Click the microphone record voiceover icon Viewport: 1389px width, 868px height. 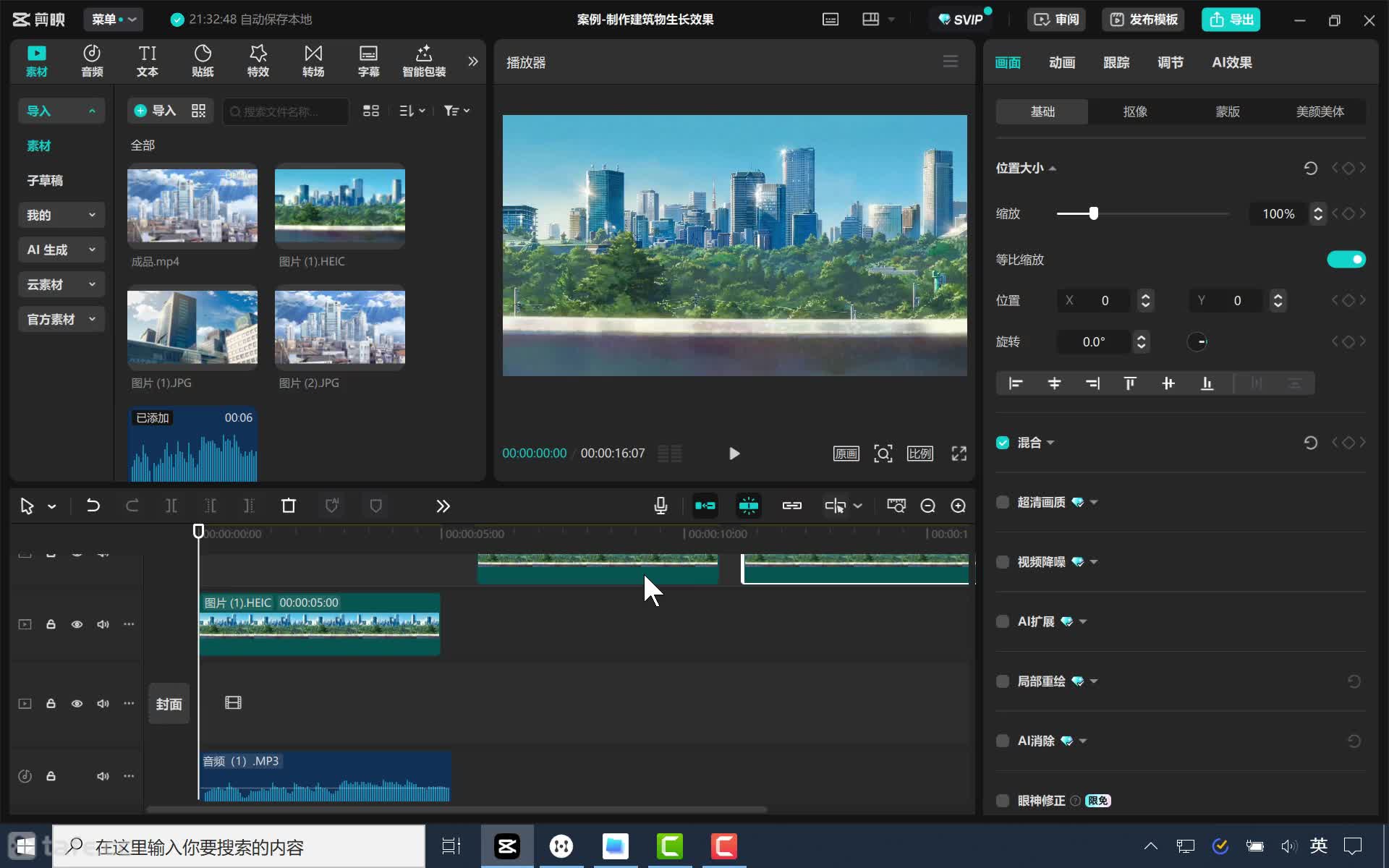tap(660, 506)
